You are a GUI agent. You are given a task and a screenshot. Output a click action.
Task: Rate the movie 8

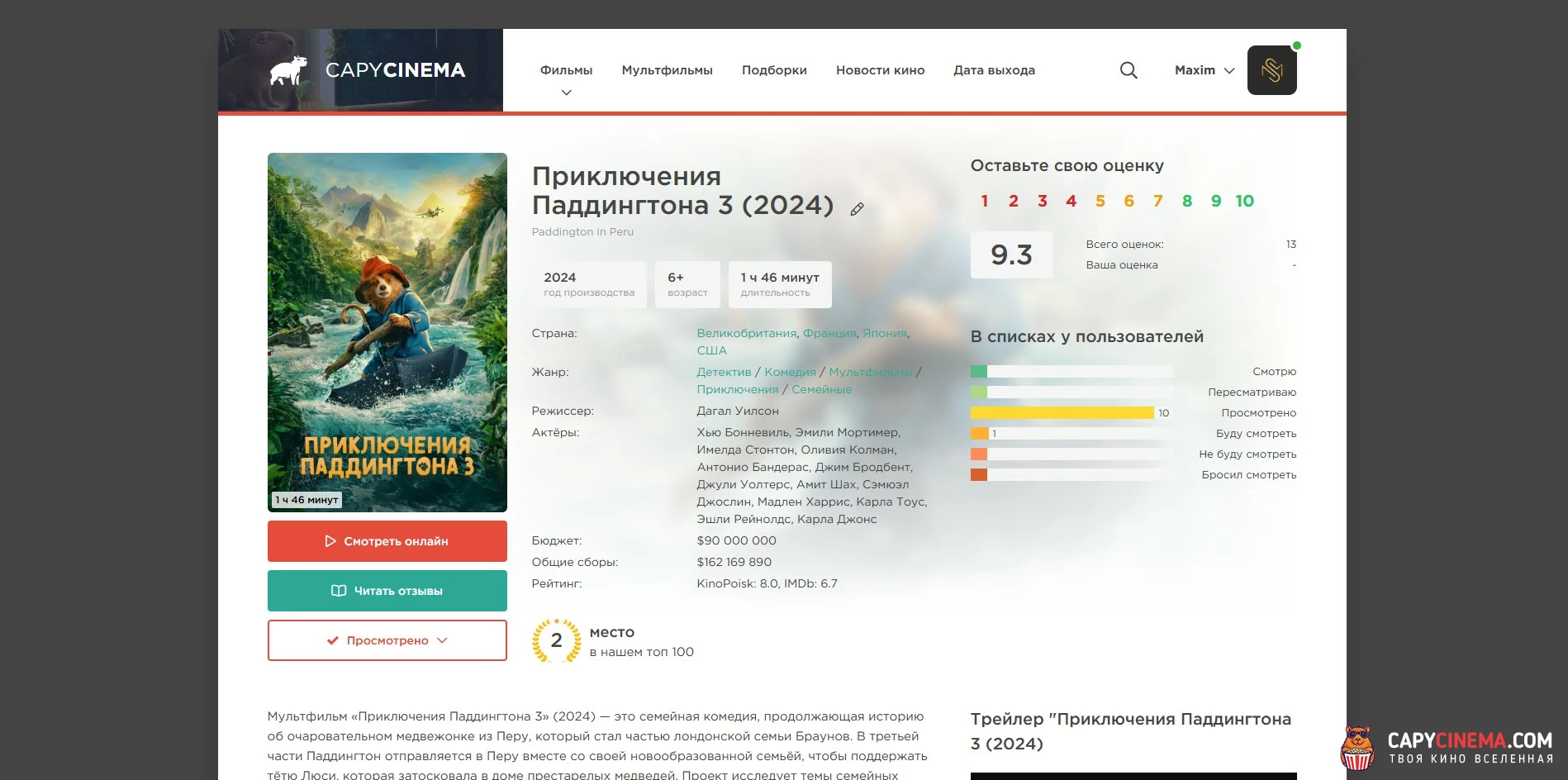click(1187, 201)
